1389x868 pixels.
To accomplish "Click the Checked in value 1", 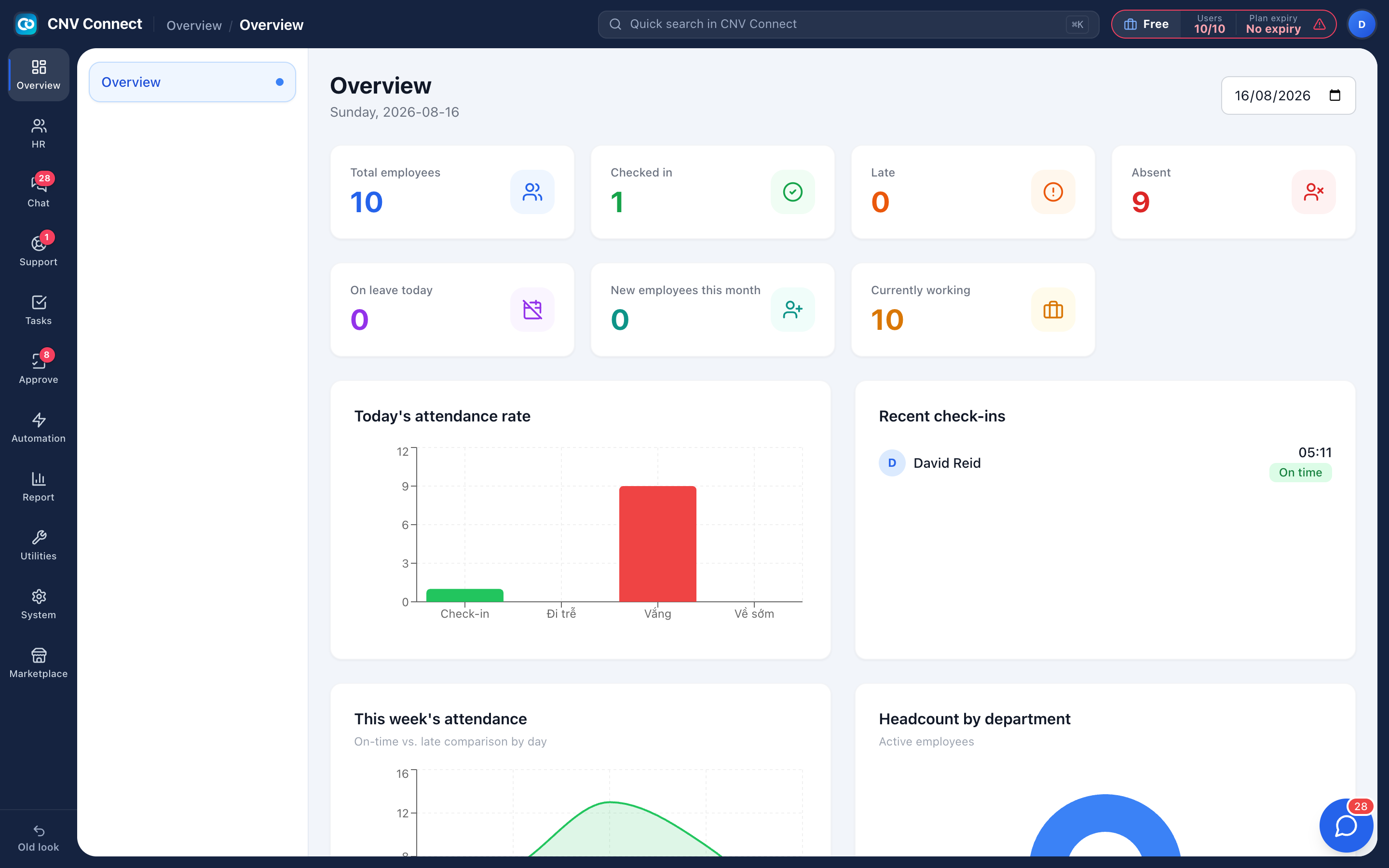I will 617,202.
